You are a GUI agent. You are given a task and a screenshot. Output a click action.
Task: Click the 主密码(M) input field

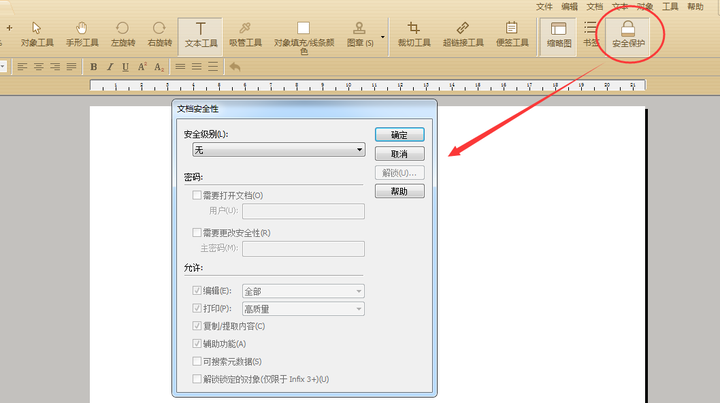pyautogui.click(x=304, y=249)
